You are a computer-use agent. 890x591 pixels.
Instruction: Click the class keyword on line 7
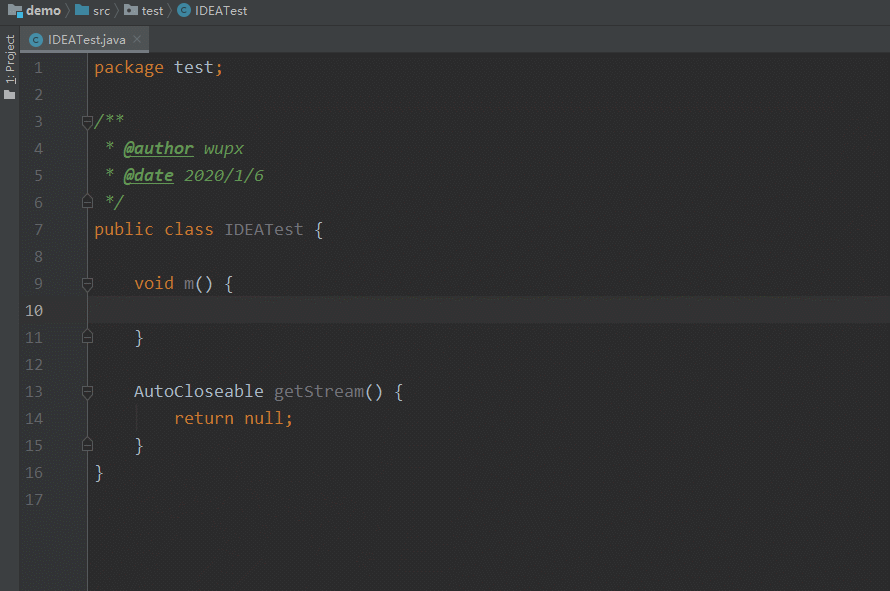pyautogui.click(x=189, y=230)
